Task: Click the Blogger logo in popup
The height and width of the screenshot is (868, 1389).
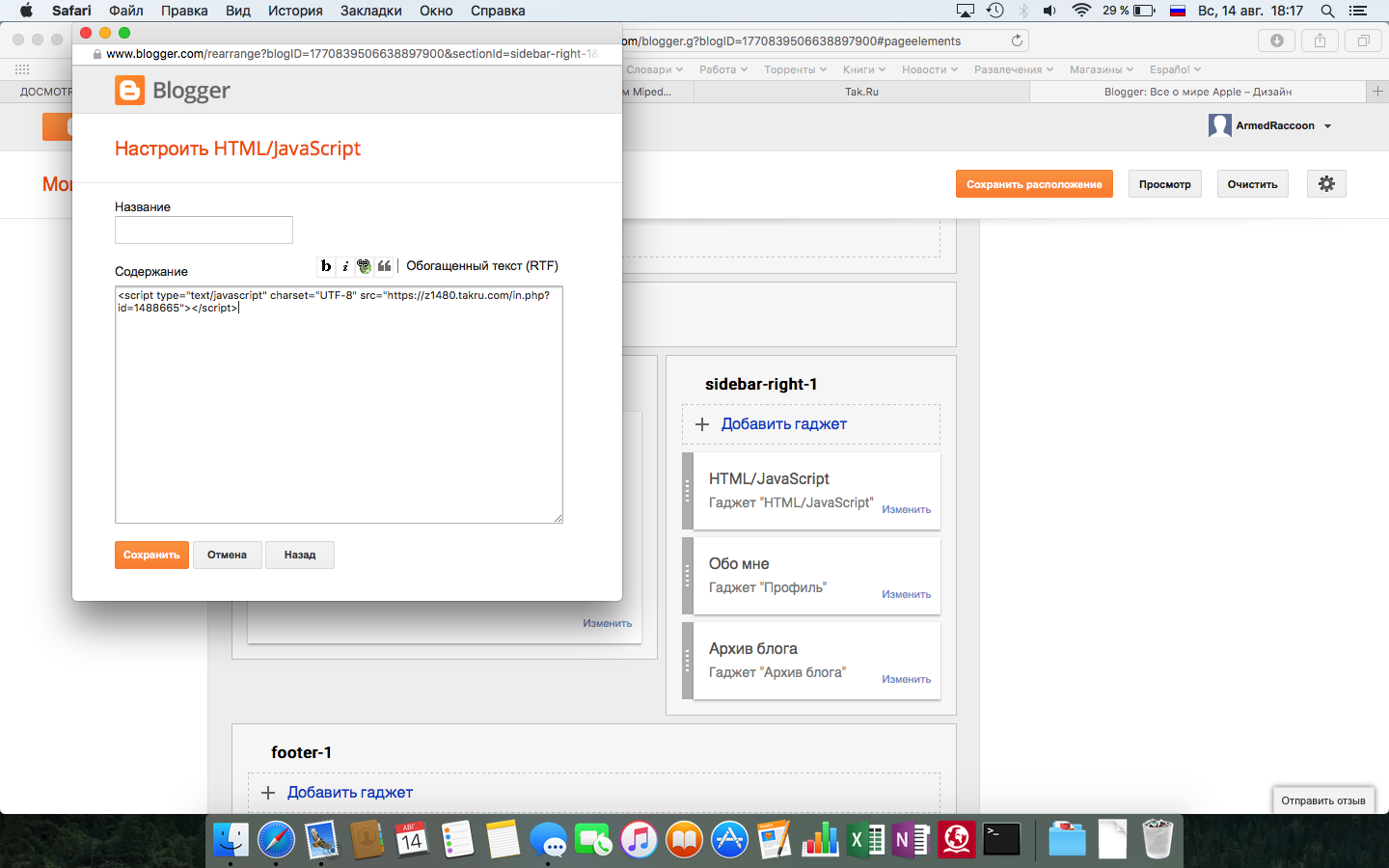Action: (173, 91)
